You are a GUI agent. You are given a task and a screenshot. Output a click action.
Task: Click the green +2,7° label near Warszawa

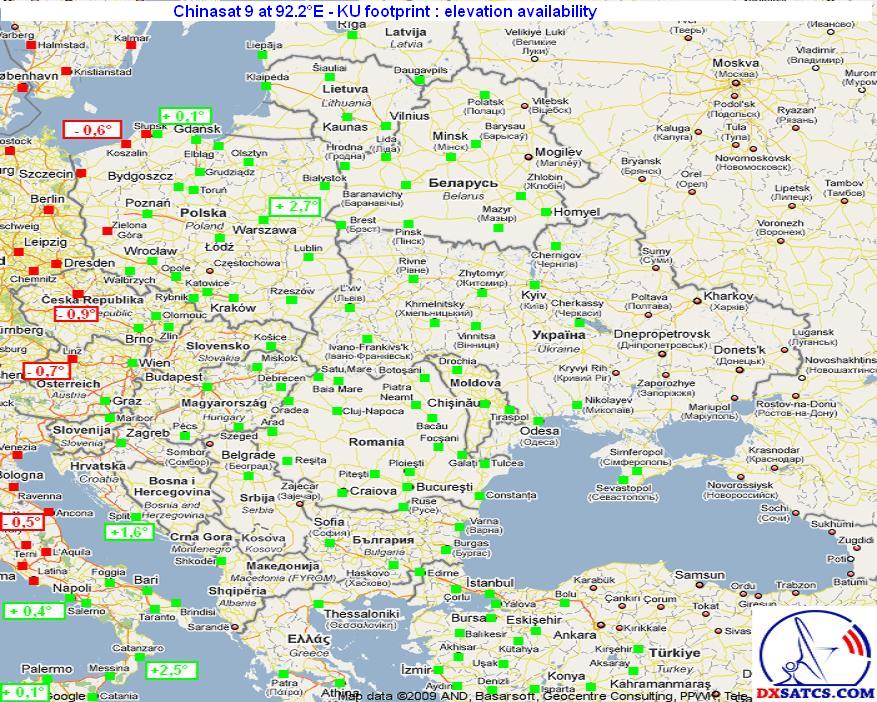coord(295,207)
